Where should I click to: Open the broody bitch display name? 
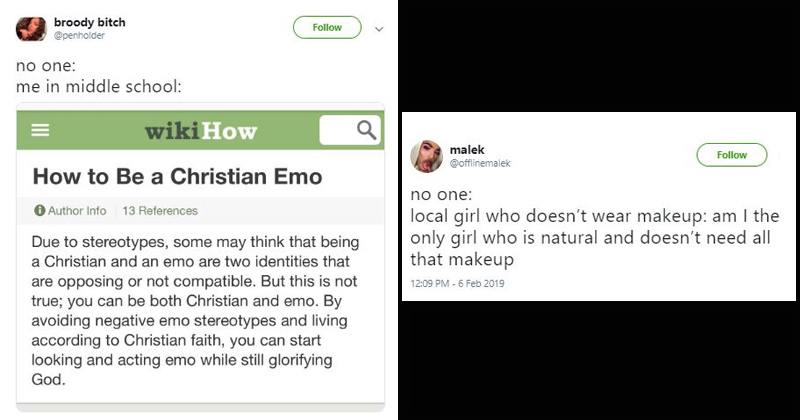click(90, 22)
